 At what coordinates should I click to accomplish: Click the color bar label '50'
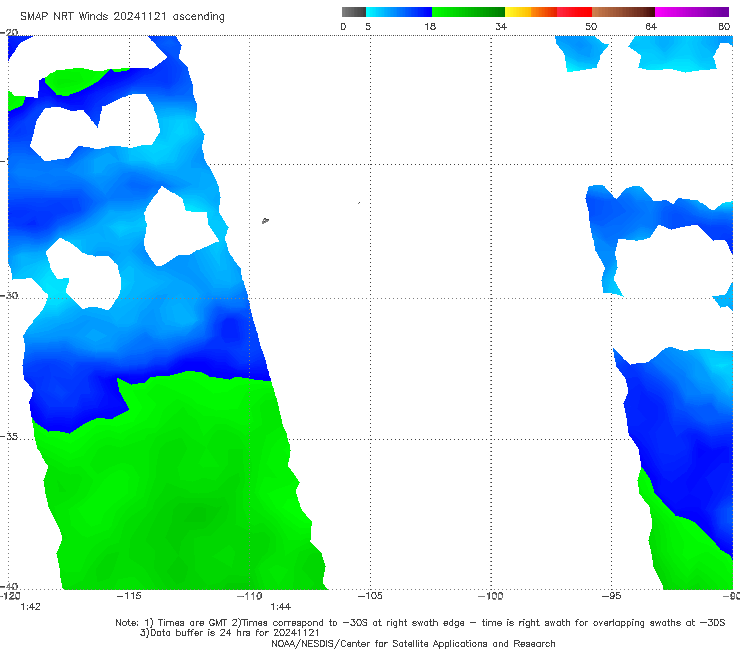[591, 27]
